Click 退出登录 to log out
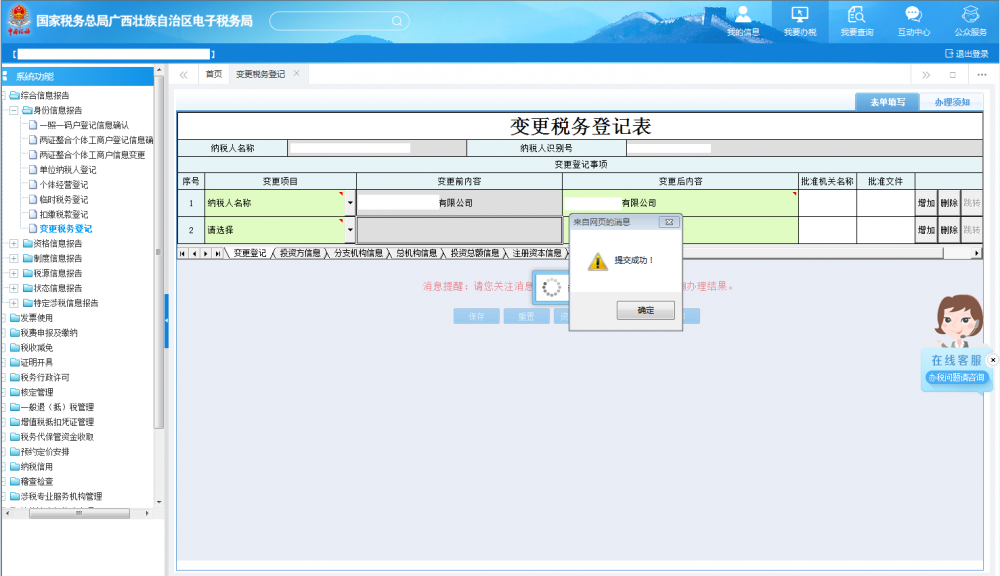The height and width of the screenshot is (576, 1000). coord(966,54)
